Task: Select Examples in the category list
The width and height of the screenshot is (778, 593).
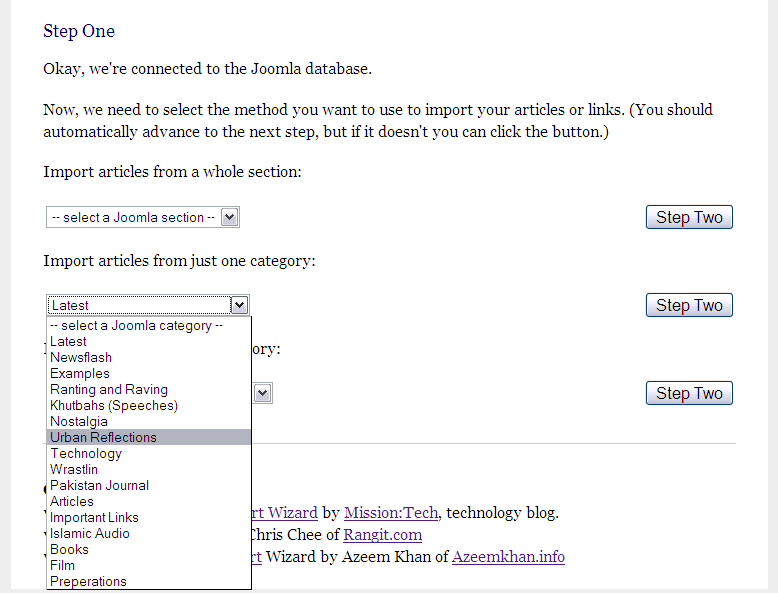Action: pos(80,373)
